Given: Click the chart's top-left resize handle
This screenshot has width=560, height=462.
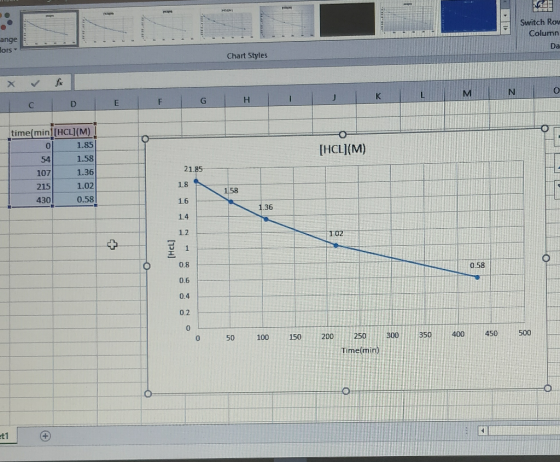Looking at the screenshot, I should pyautogui.click(x=145, y=139).
